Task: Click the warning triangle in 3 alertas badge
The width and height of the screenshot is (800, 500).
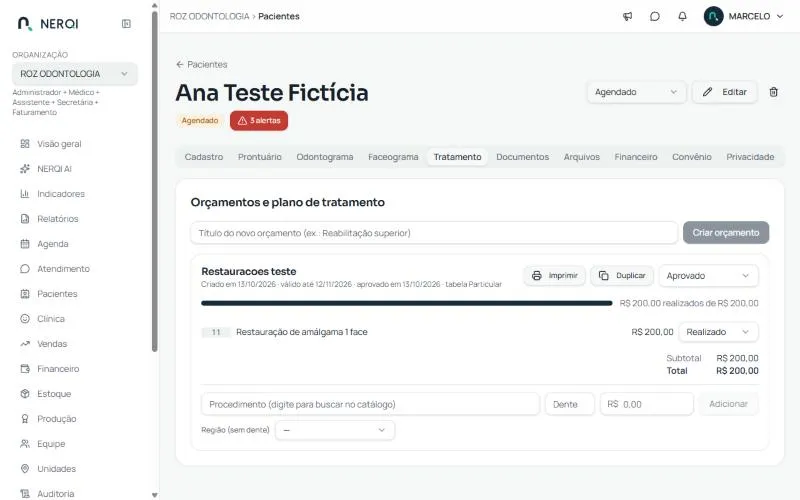Action: tap(242, 121)
